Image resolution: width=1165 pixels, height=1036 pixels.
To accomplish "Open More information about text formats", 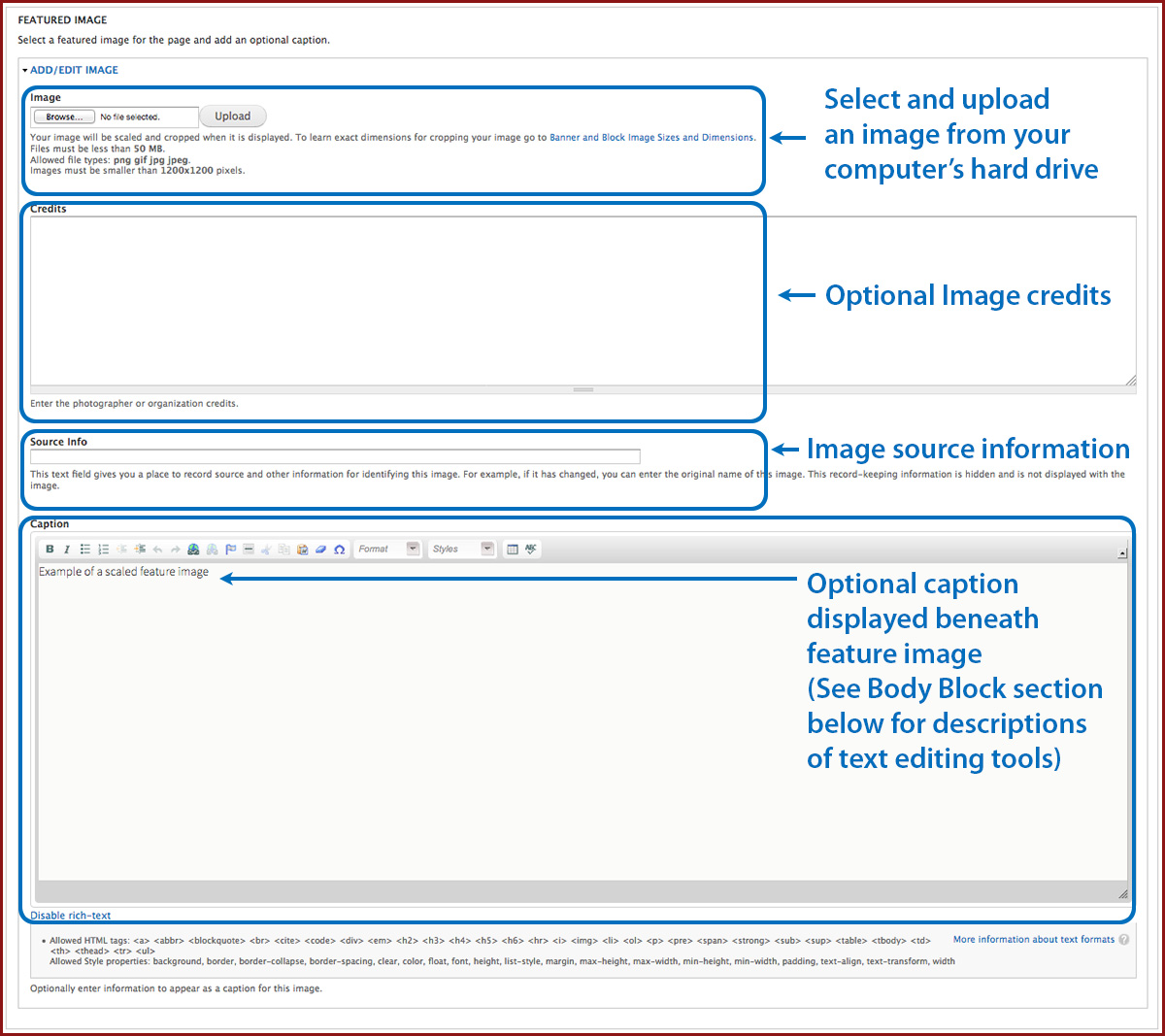I will (x=1034, y=940).
